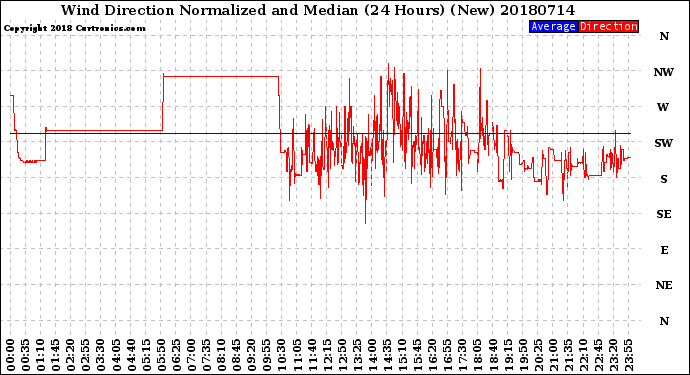Click the 17:30 time axis label
This screenshot has height=375, width=690.
462,355
